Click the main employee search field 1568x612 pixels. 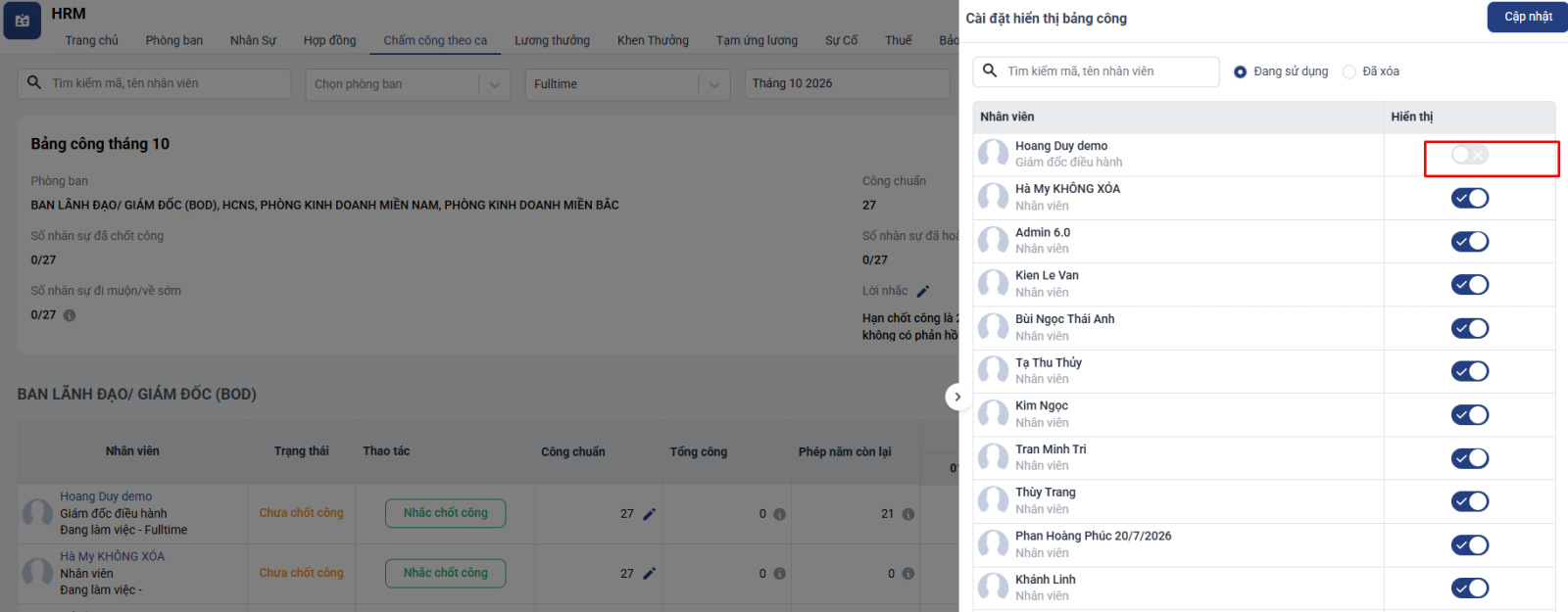click(x=154, y=83)
